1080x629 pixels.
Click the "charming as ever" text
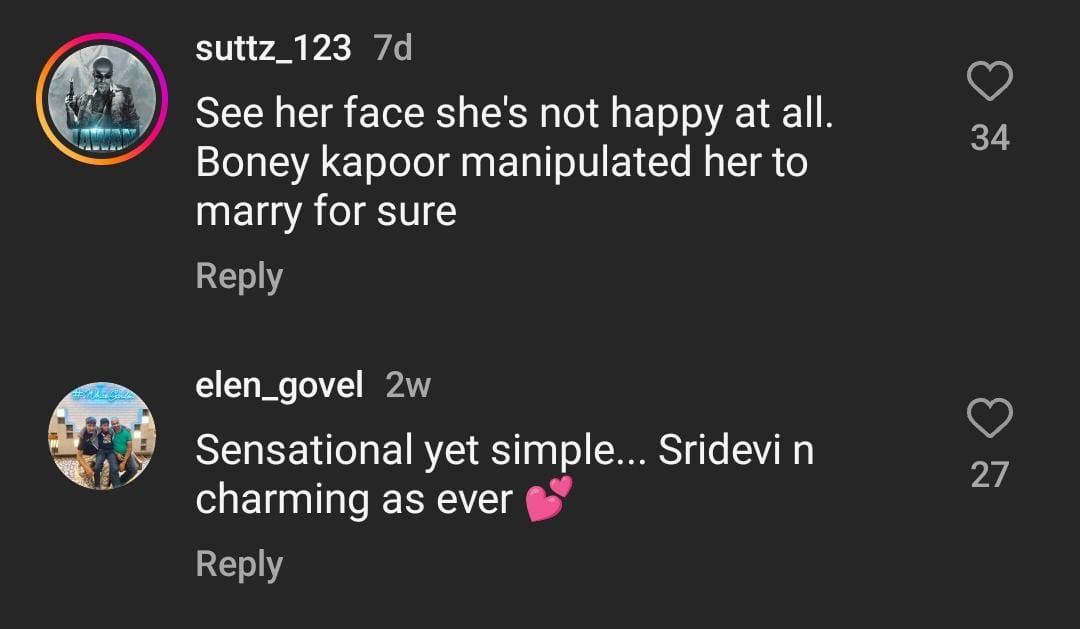point(354,499)
